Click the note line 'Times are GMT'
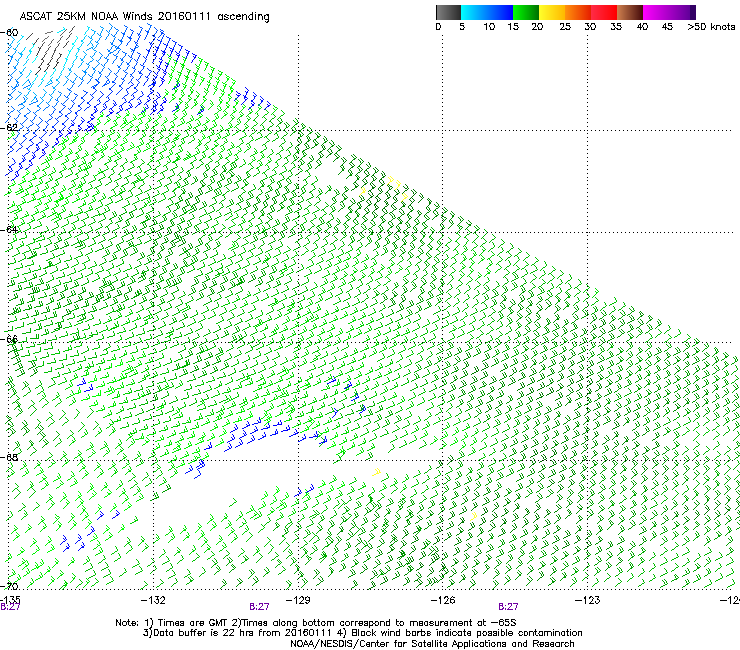 (192, 623)
